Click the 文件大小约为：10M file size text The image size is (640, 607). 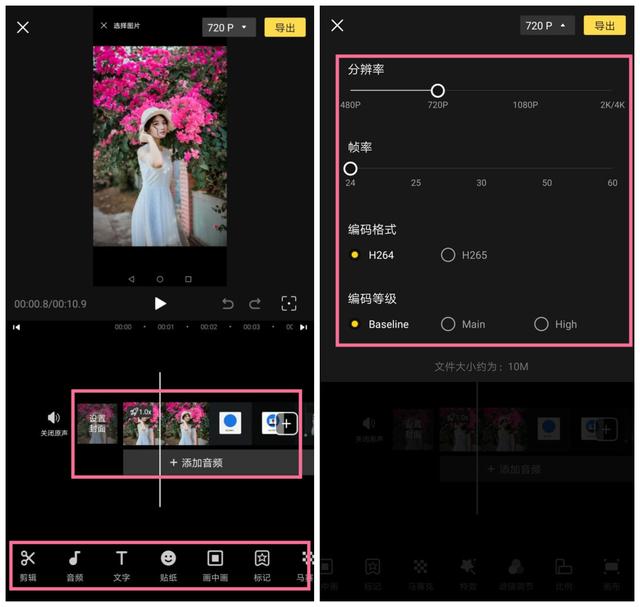click(x=481, y=367)
